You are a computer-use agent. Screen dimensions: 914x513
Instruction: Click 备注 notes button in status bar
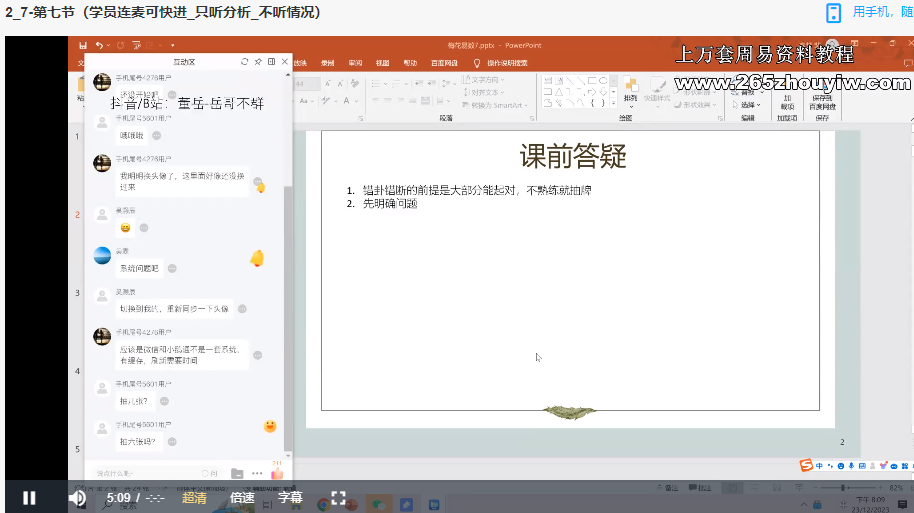667,488
